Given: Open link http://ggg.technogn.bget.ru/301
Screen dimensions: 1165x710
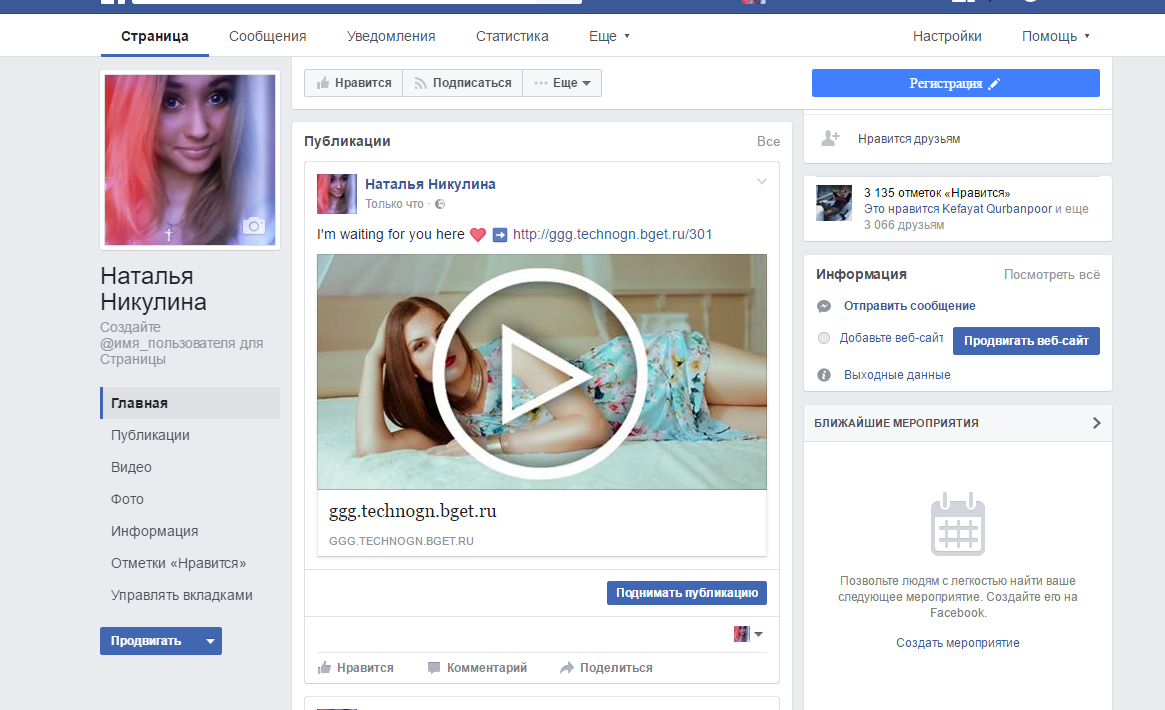Looking at the screenshot, I should 612,235.
